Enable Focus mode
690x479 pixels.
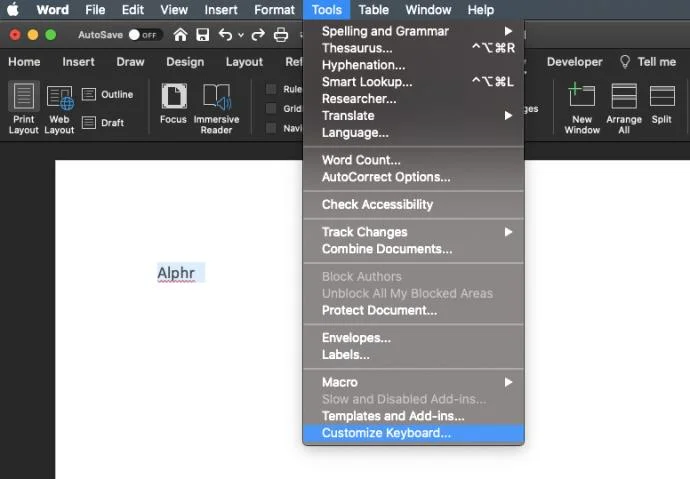pyautogui.click(x=173, y=104)
